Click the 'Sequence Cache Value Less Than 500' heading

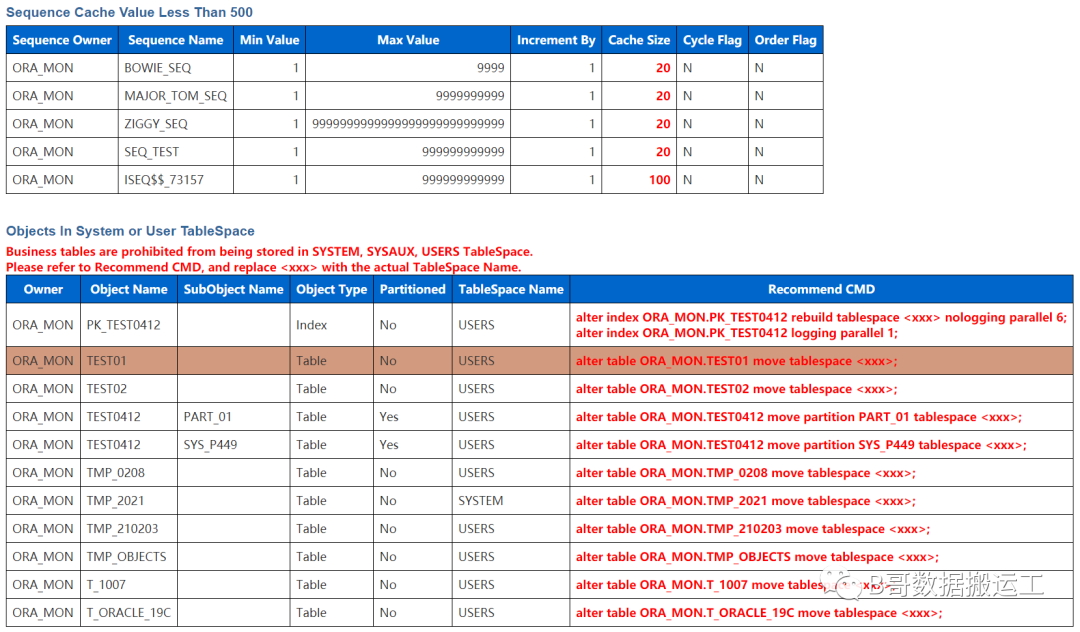(129, 12)
